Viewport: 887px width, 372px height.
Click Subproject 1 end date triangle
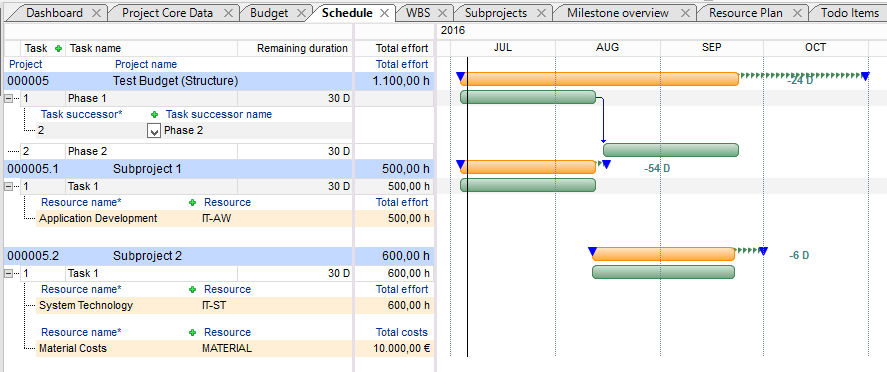point(606,165)
